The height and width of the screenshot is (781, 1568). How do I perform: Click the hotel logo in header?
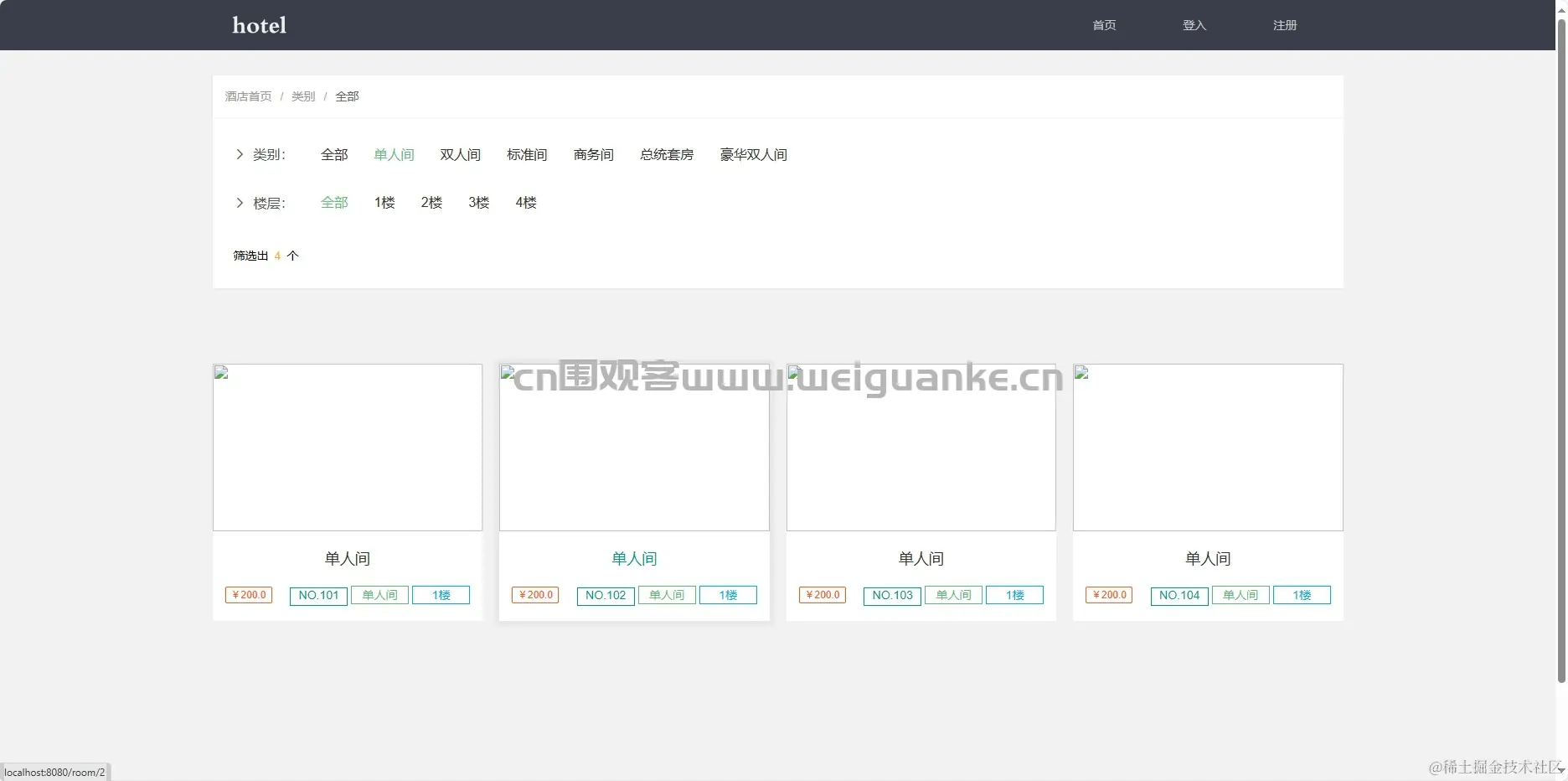click(x=260, y=25)
